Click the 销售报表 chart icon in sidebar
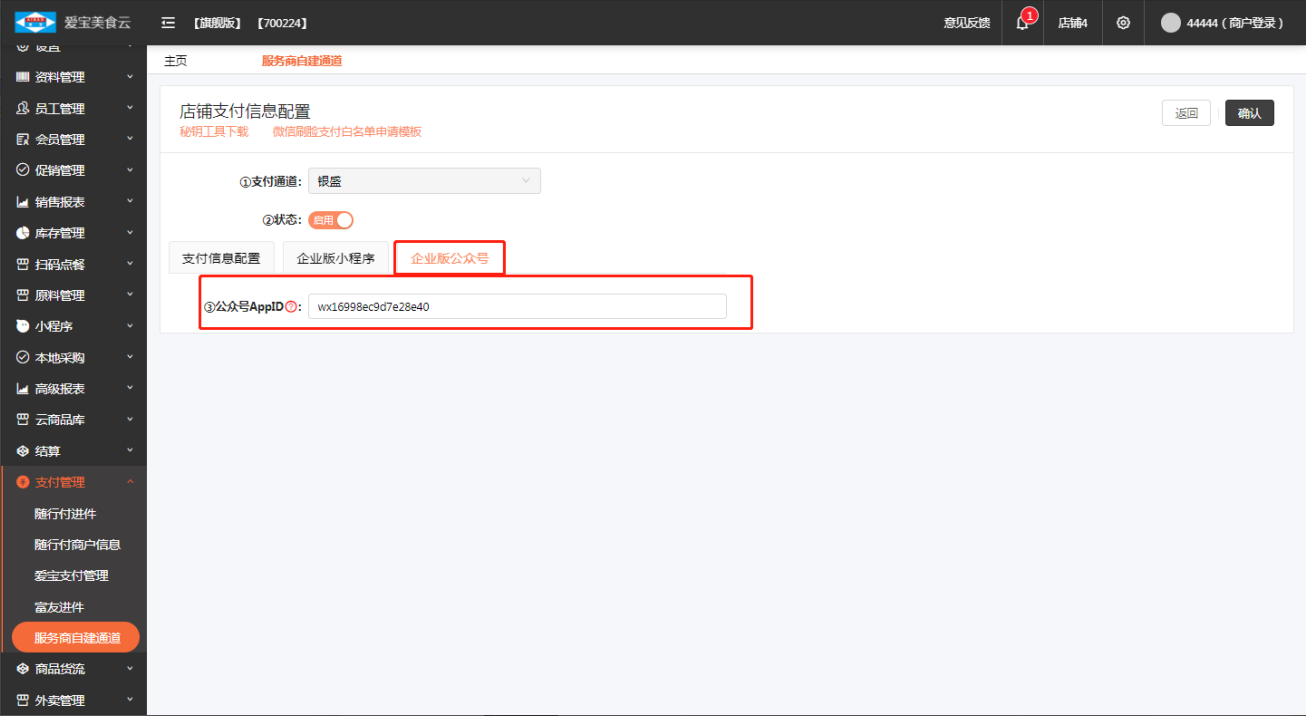The height and width of the screenshot is (716, 1306). click(x=22, y=202)
